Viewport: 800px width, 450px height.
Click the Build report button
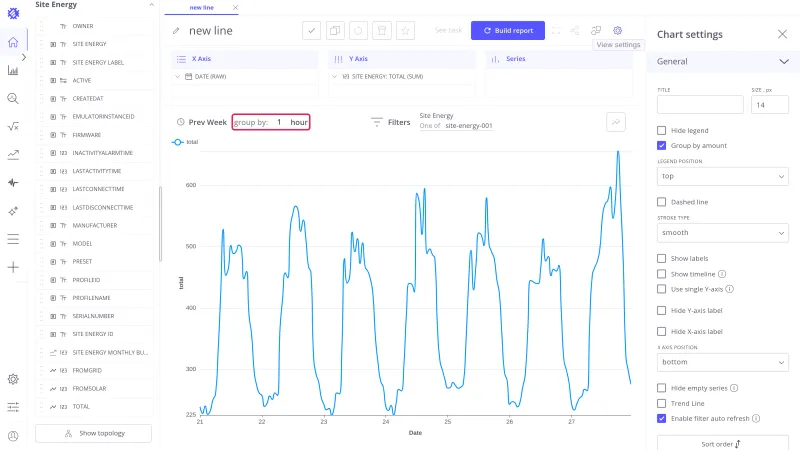[508, 31]
